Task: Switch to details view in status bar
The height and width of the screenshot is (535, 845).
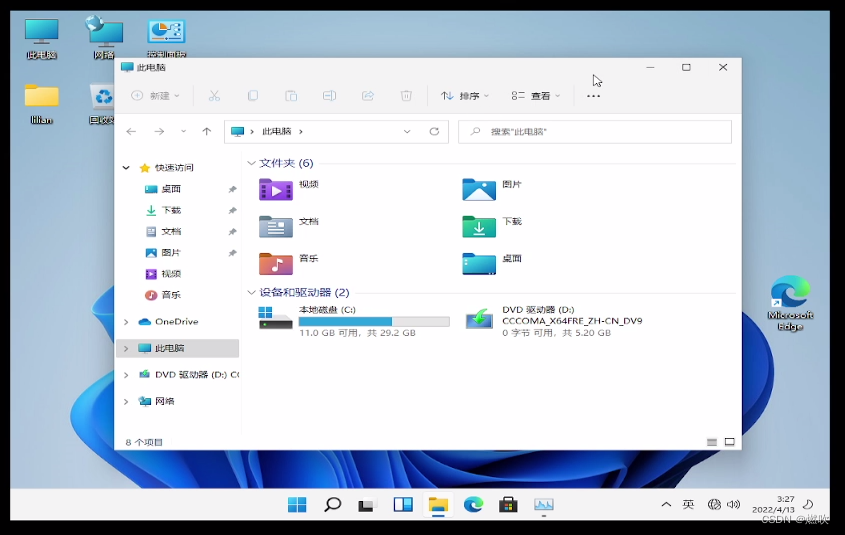Action: (712, 442)
